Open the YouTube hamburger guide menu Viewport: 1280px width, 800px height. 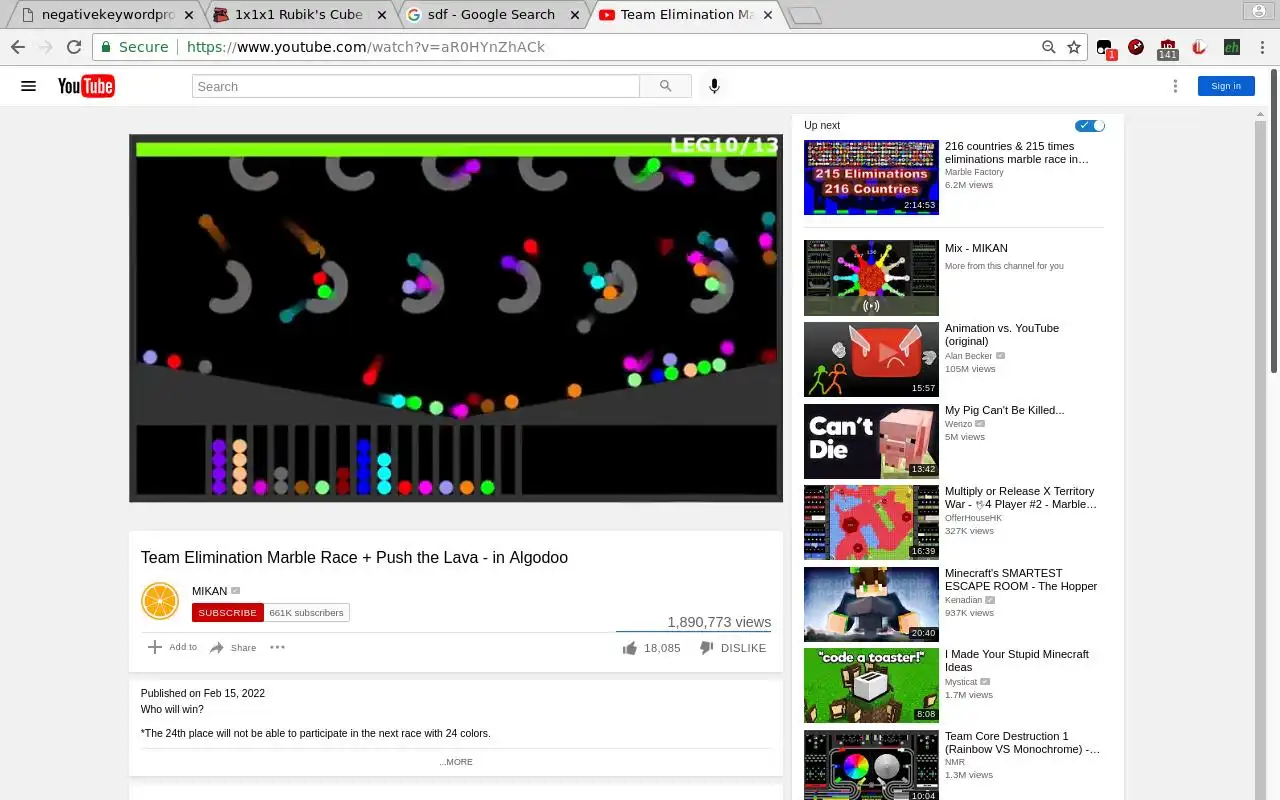click(x=28, y=86)
